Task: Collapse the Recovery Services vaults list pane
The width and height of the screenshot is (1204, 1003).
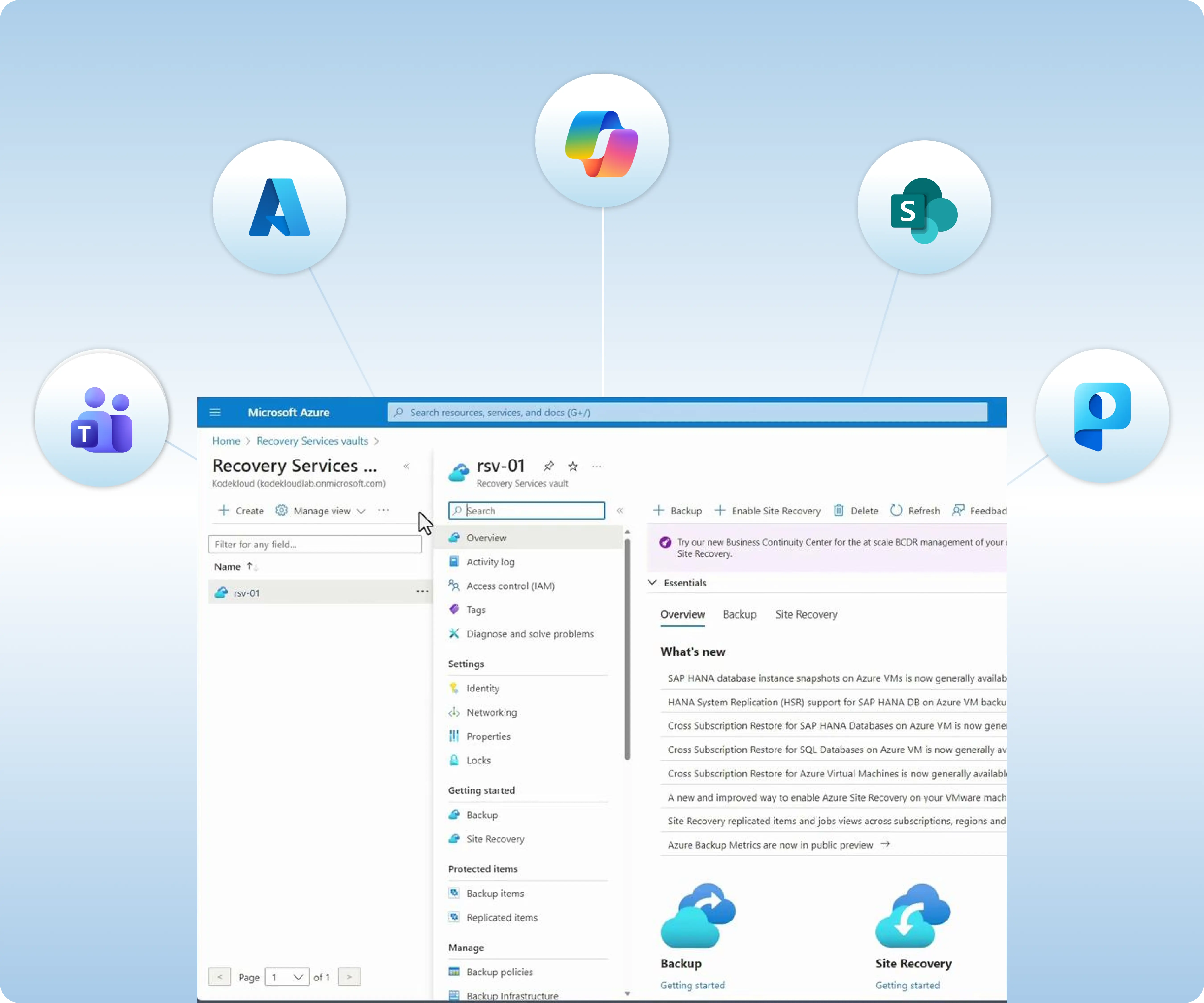Action: [x=406, y=466]
